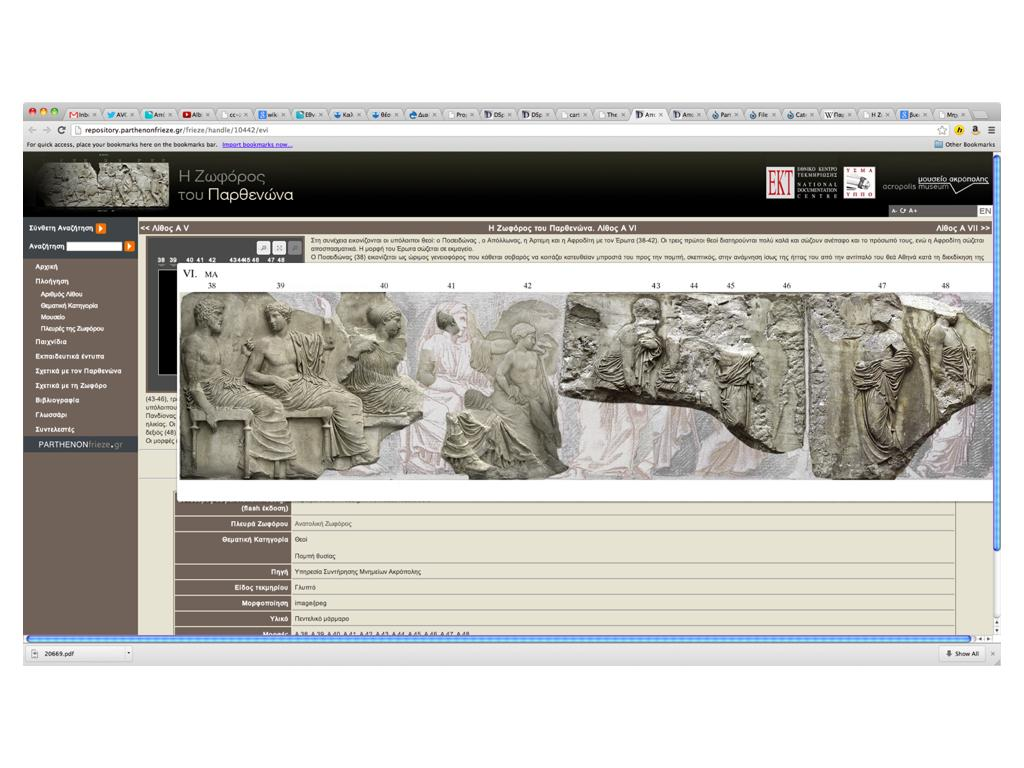Click Show All downloads button
This screenshot has width=1024, height=768.
tap(963, 654)
